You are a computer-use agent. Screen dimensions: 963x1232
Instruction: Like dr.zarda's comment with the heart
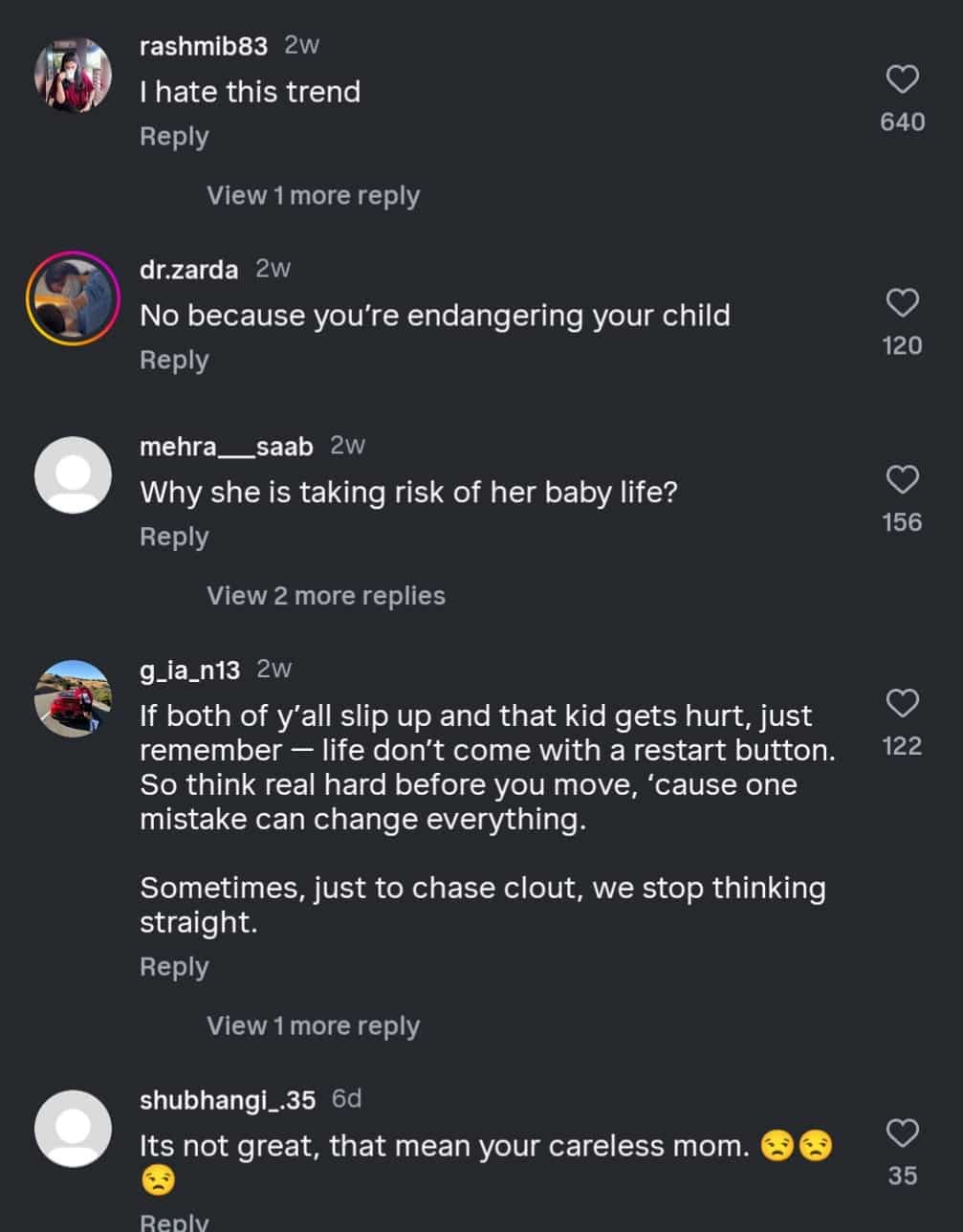[x=902, y=303]
